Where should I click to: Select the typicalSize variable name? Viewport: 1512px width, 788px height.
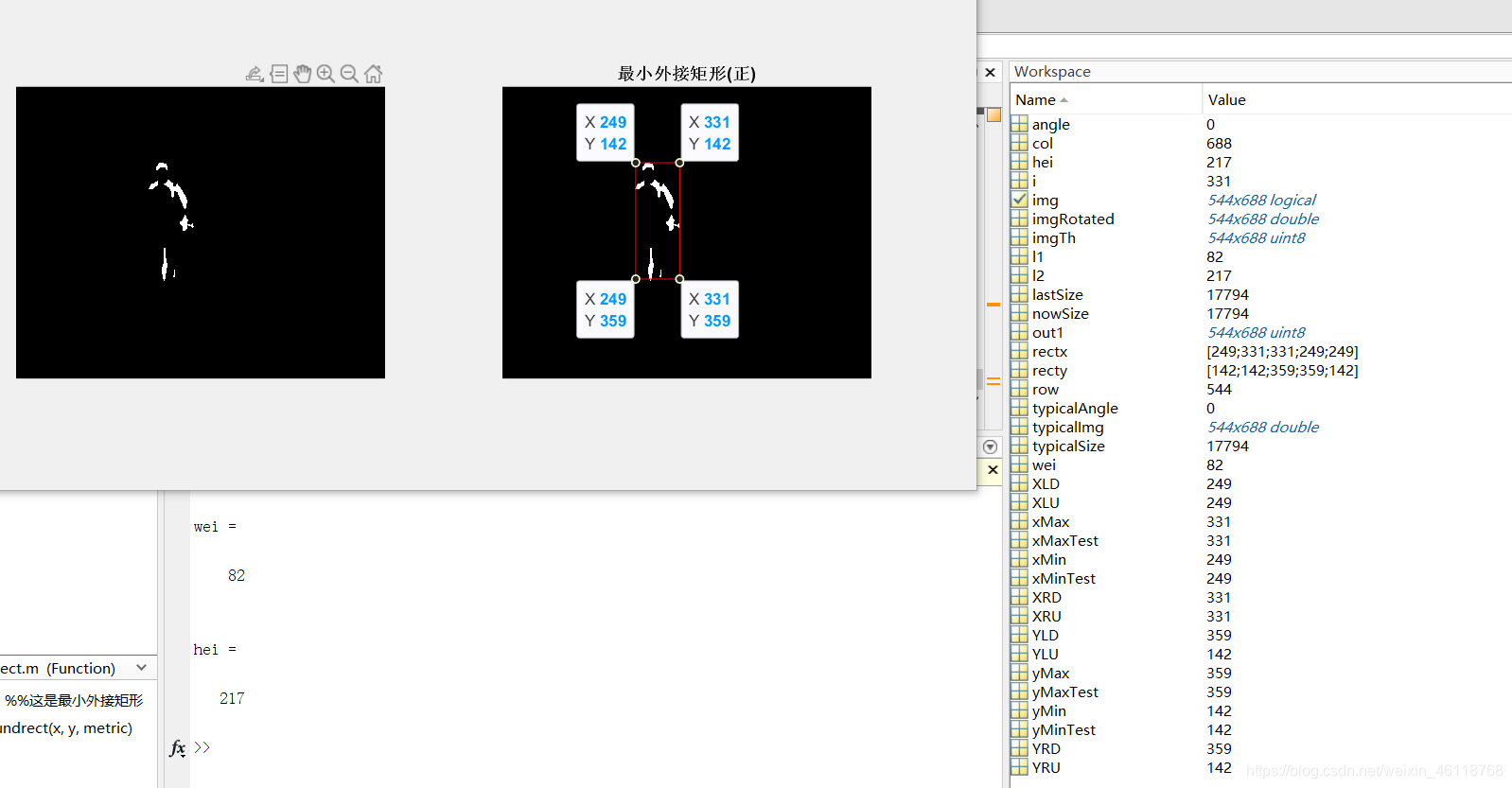(1068, 446)
